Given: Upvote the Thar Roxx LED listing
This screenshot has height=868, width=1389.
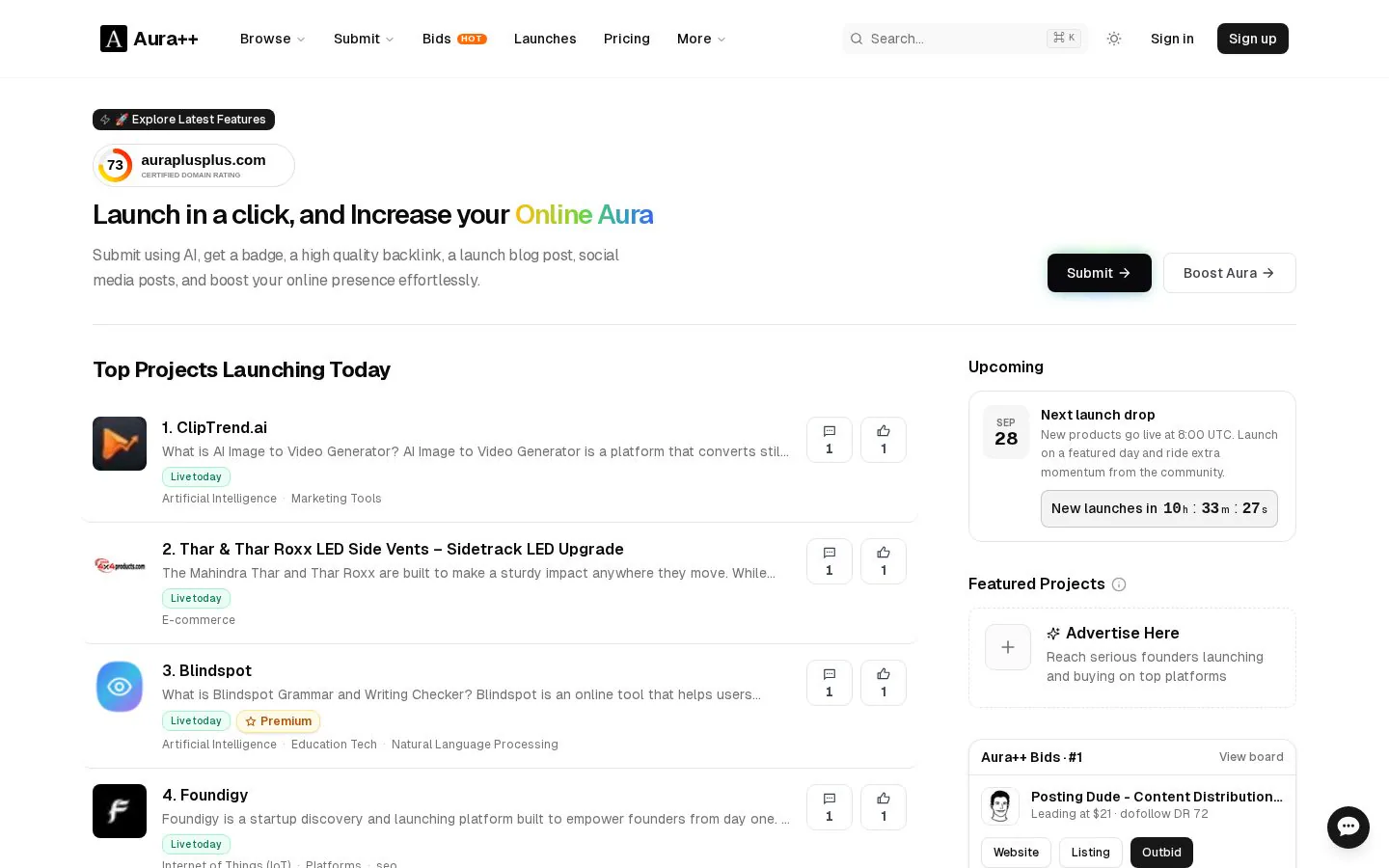Looking at the screenshot, I should [x=884, y=561].
